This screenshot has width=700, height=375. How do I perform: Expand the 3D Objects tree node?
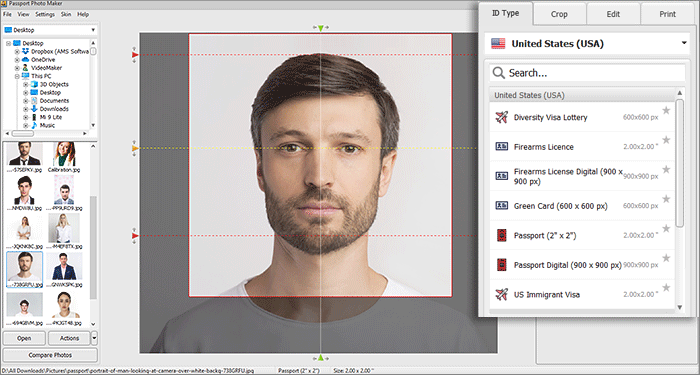25,84
